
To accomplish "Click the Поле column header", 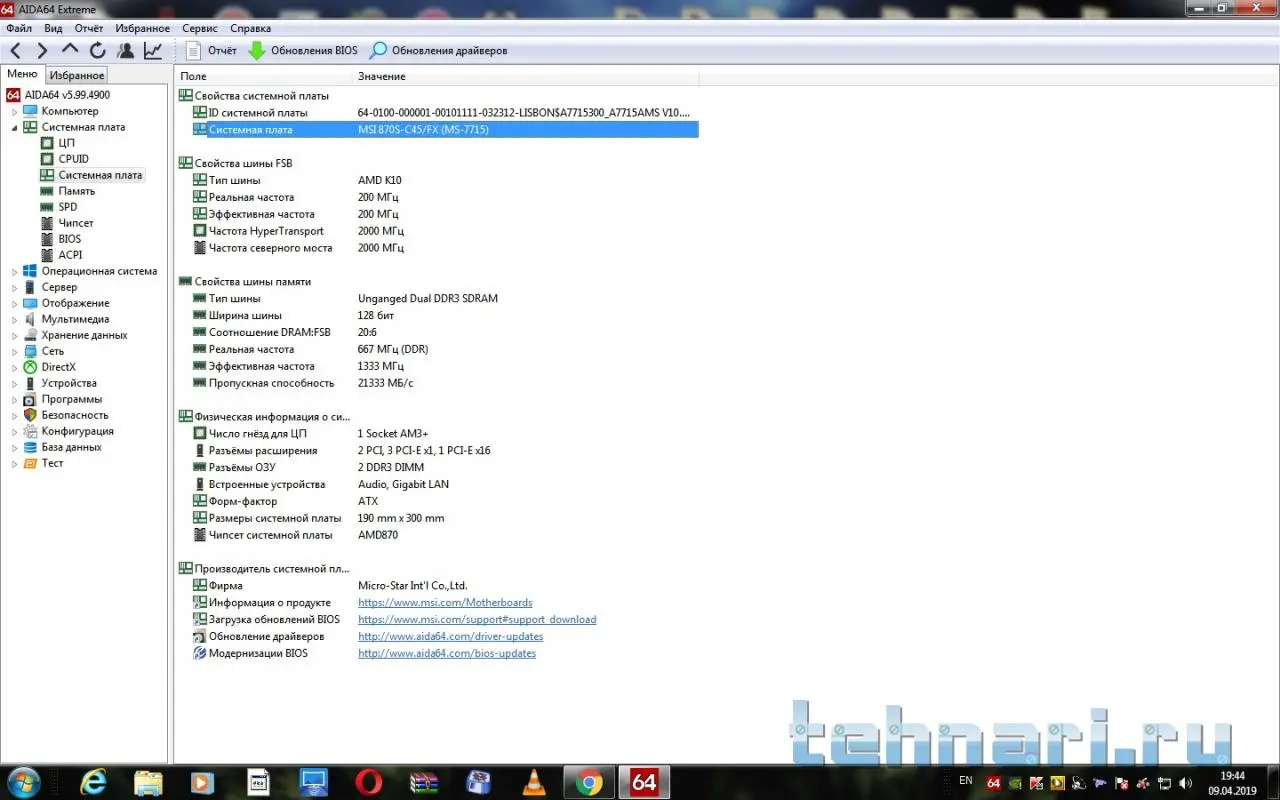I will (264, 76).
